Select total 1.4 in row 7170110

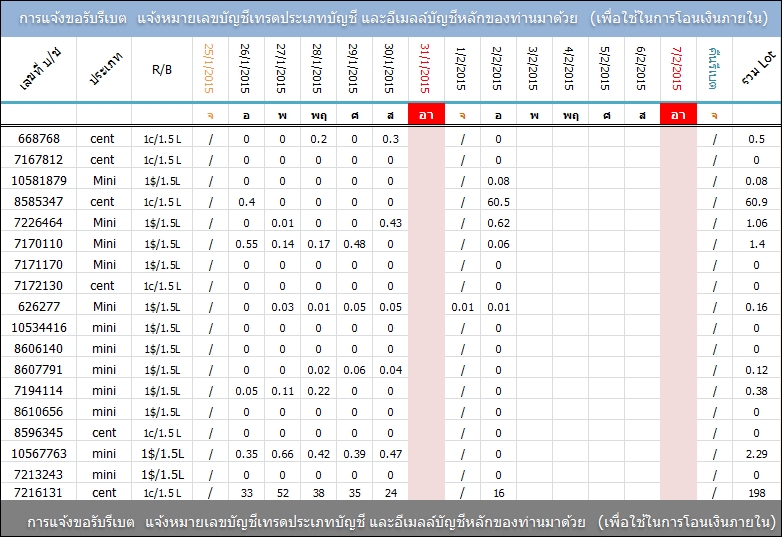pyautogui.click(x=757, y=244)
